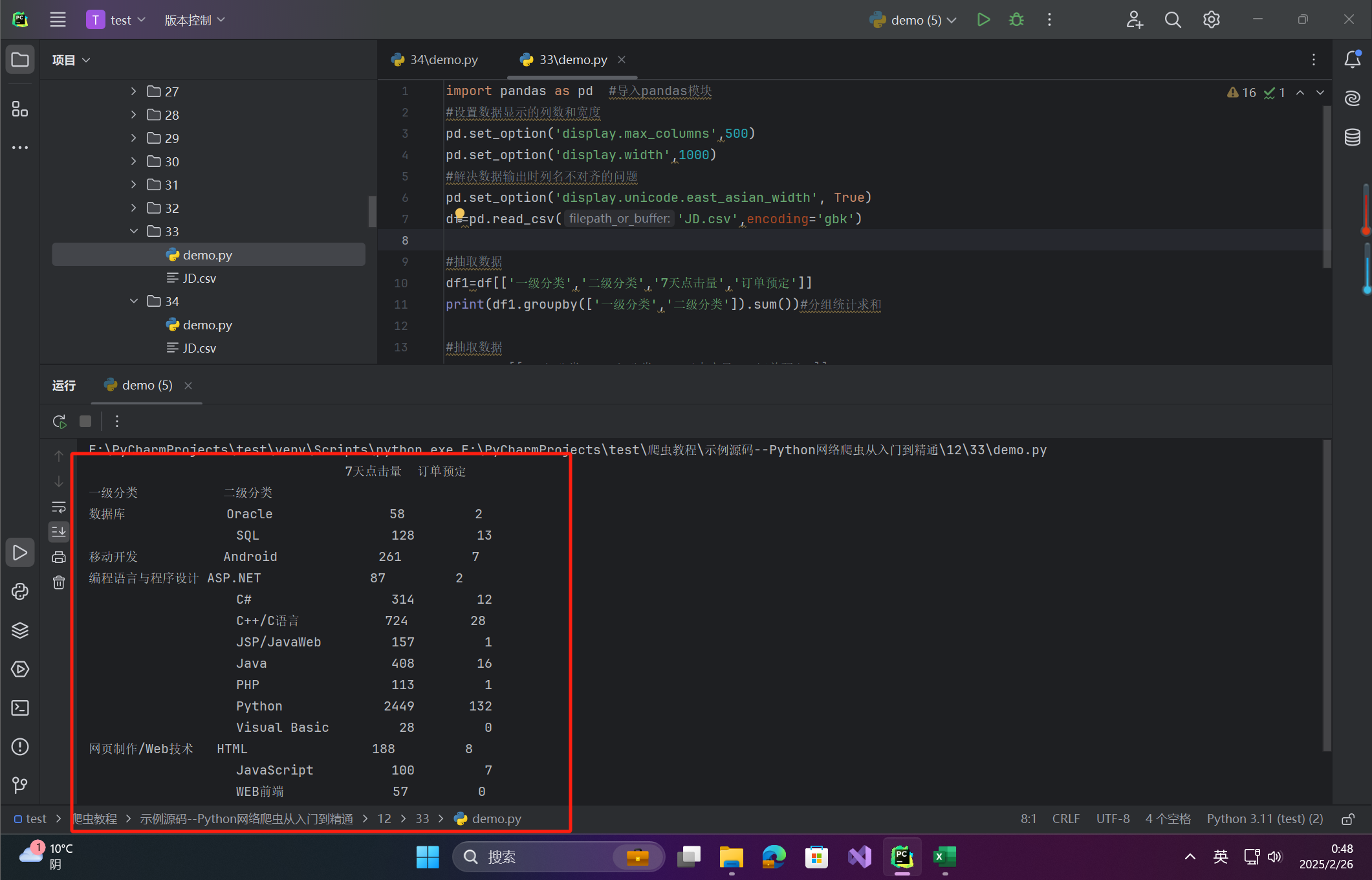The image size is (1372, 880).
Task: Go to the previous highlighted problem arrow
Action: (1300, 93)
